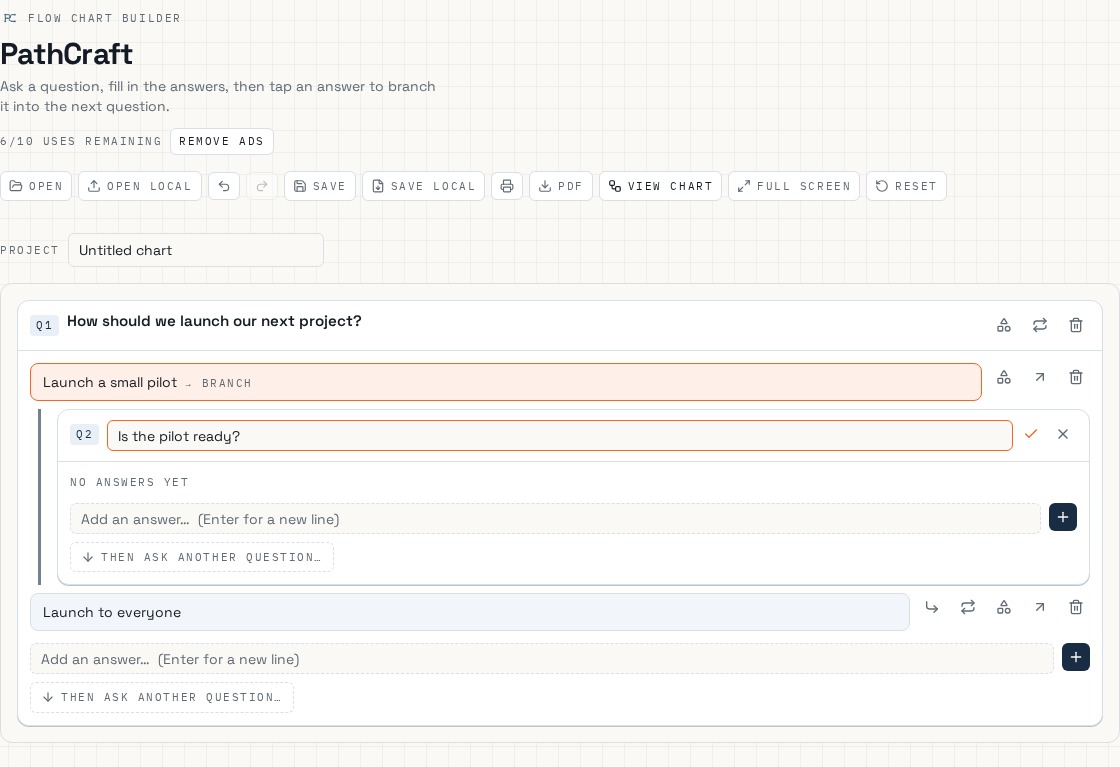Image resolution: width=1120 pixels, height=767 pixels.
Task: Click the Save button
Action: [320, 186]
